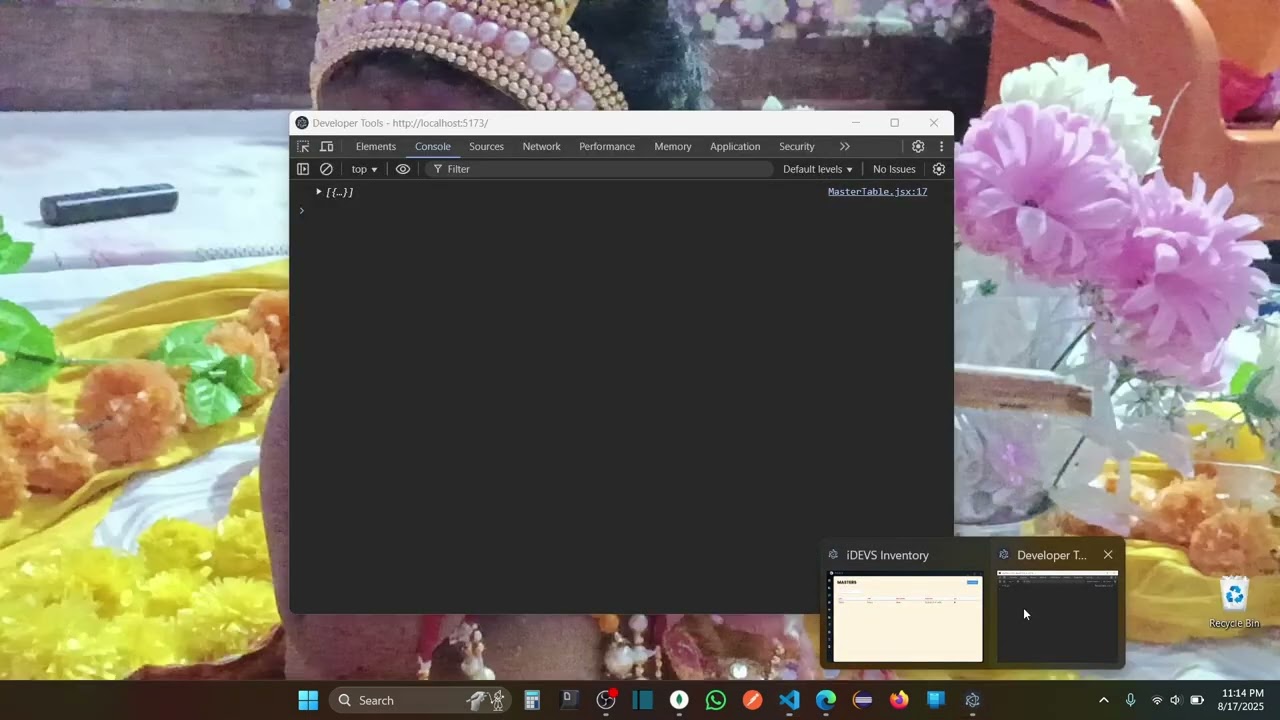The width and height of the screenshot is (1280, 720).
Task: Open the DevTools three-dot customize menu
Action: tap(941, 146)
